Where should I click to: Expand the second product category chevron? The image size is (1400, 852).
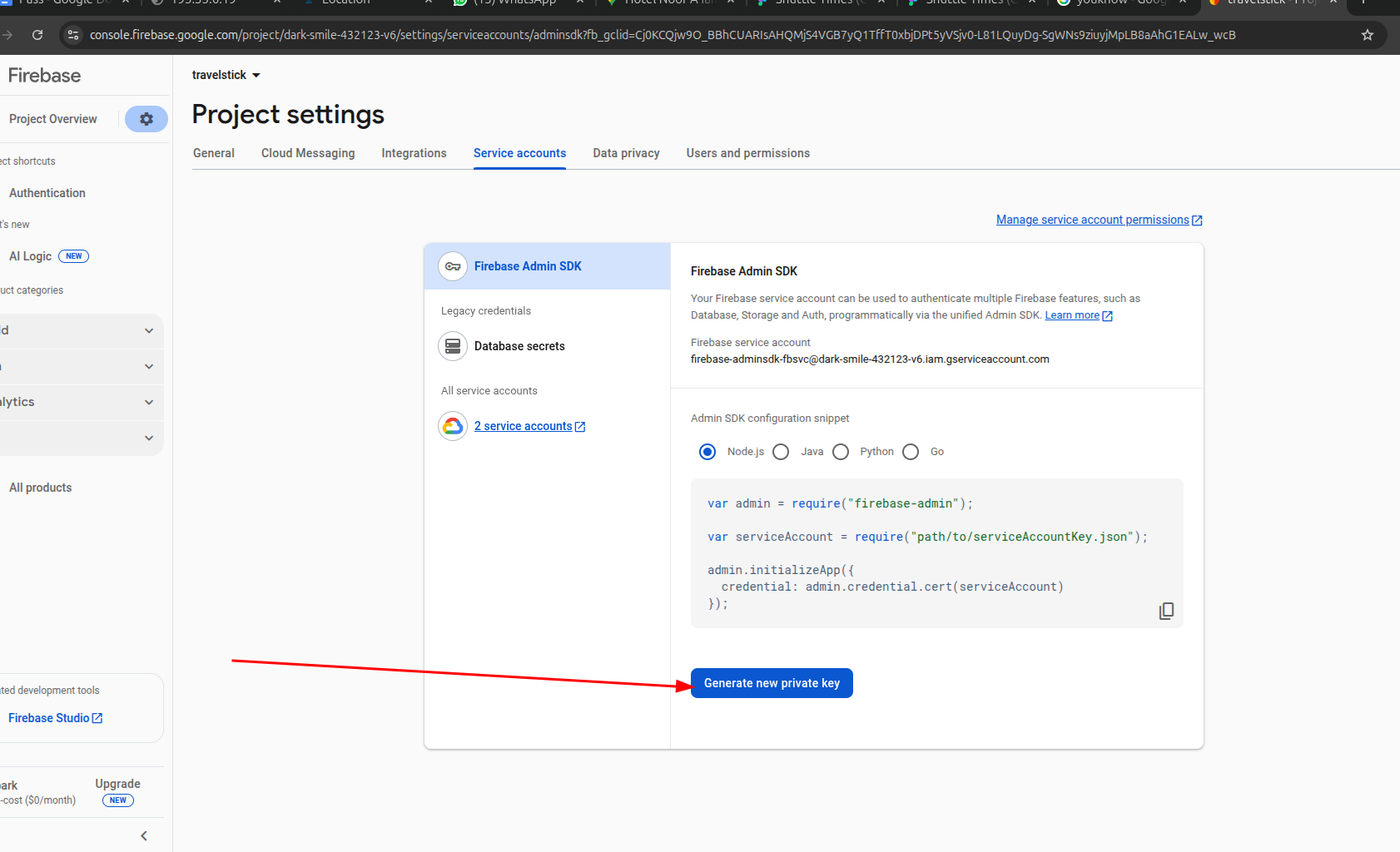(149, 366)
